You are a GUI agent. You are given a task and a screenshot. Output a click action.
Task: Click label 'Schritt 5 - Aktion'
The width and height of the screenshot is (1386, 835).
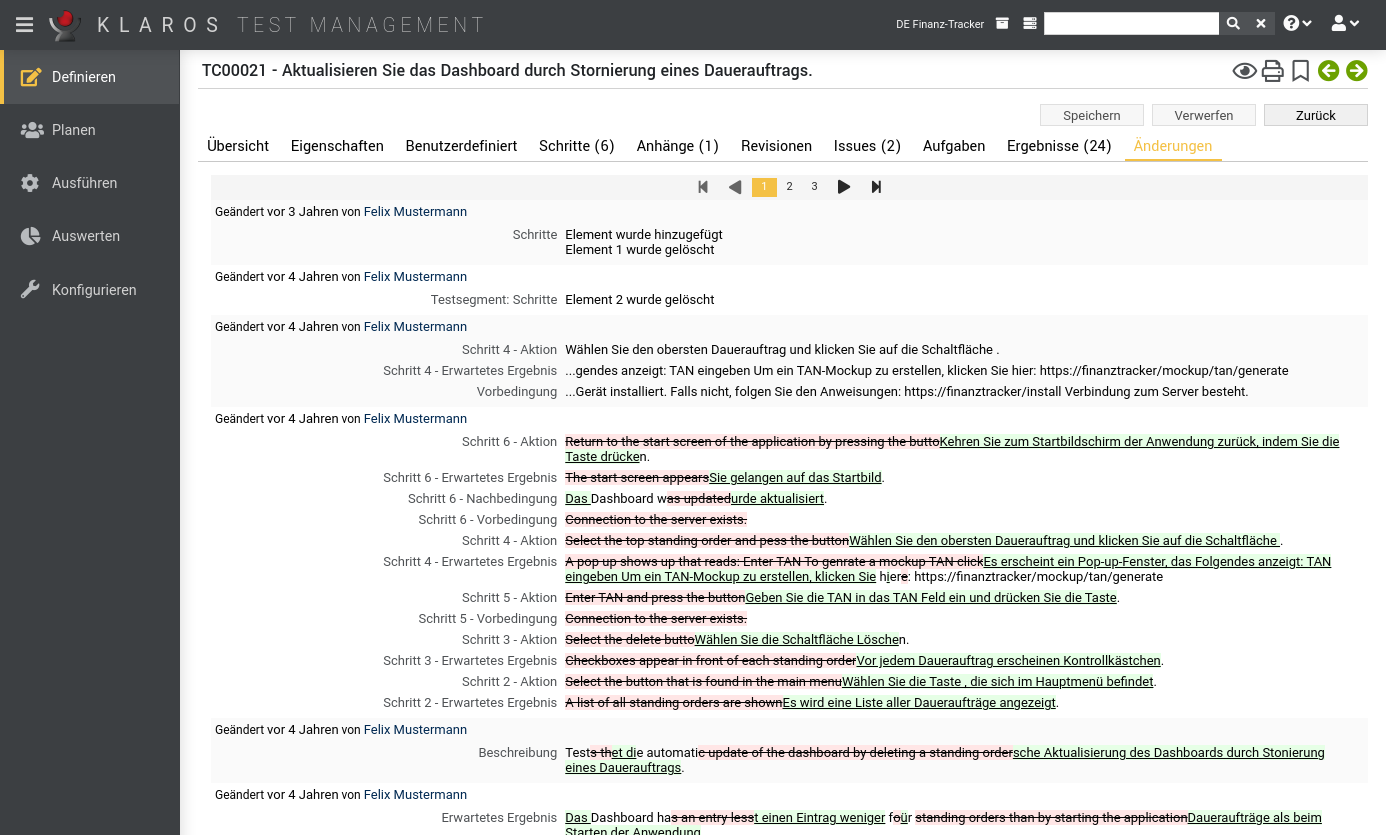(x=509, y=598)
